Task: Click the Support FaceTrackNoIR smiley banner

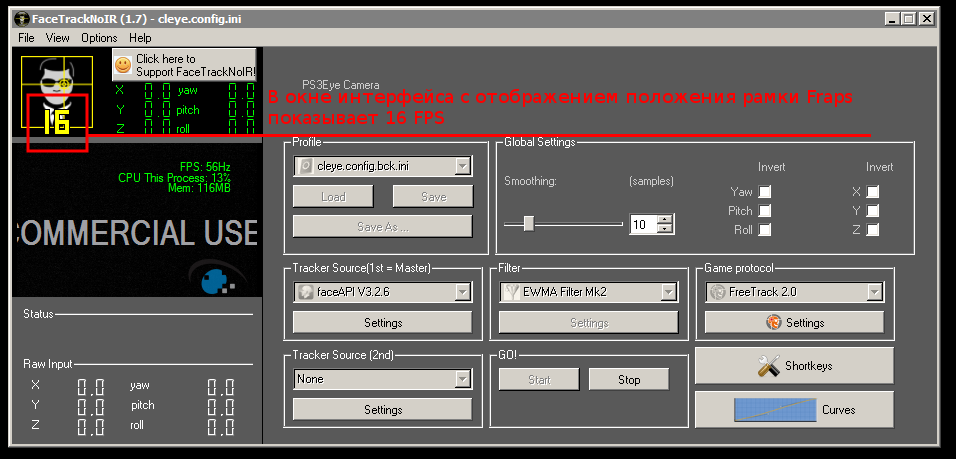Action: pyautogui.click(x=184, y=65)
